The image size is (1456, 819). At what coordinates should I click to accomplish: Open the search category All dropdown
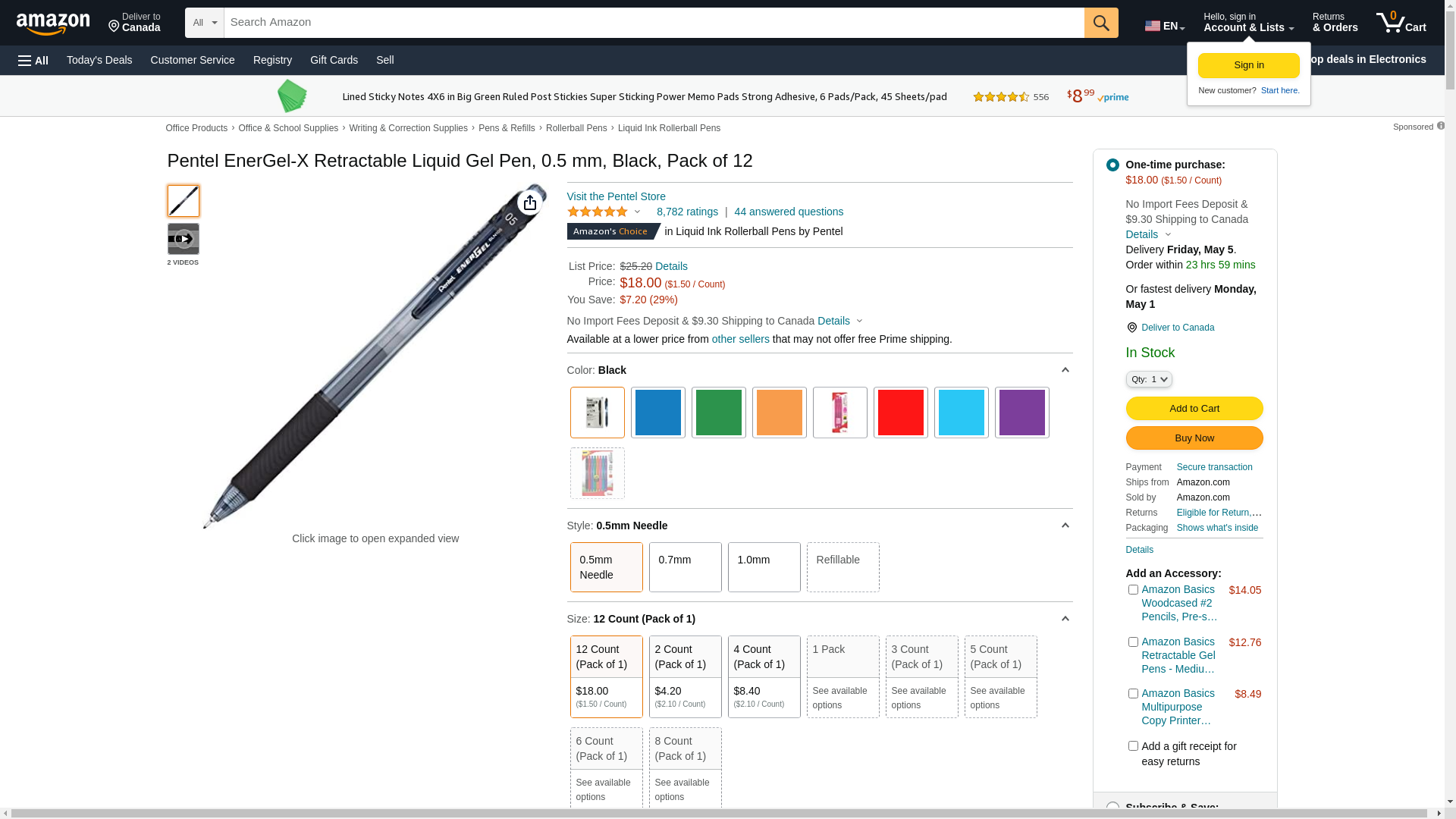point(205,23)
